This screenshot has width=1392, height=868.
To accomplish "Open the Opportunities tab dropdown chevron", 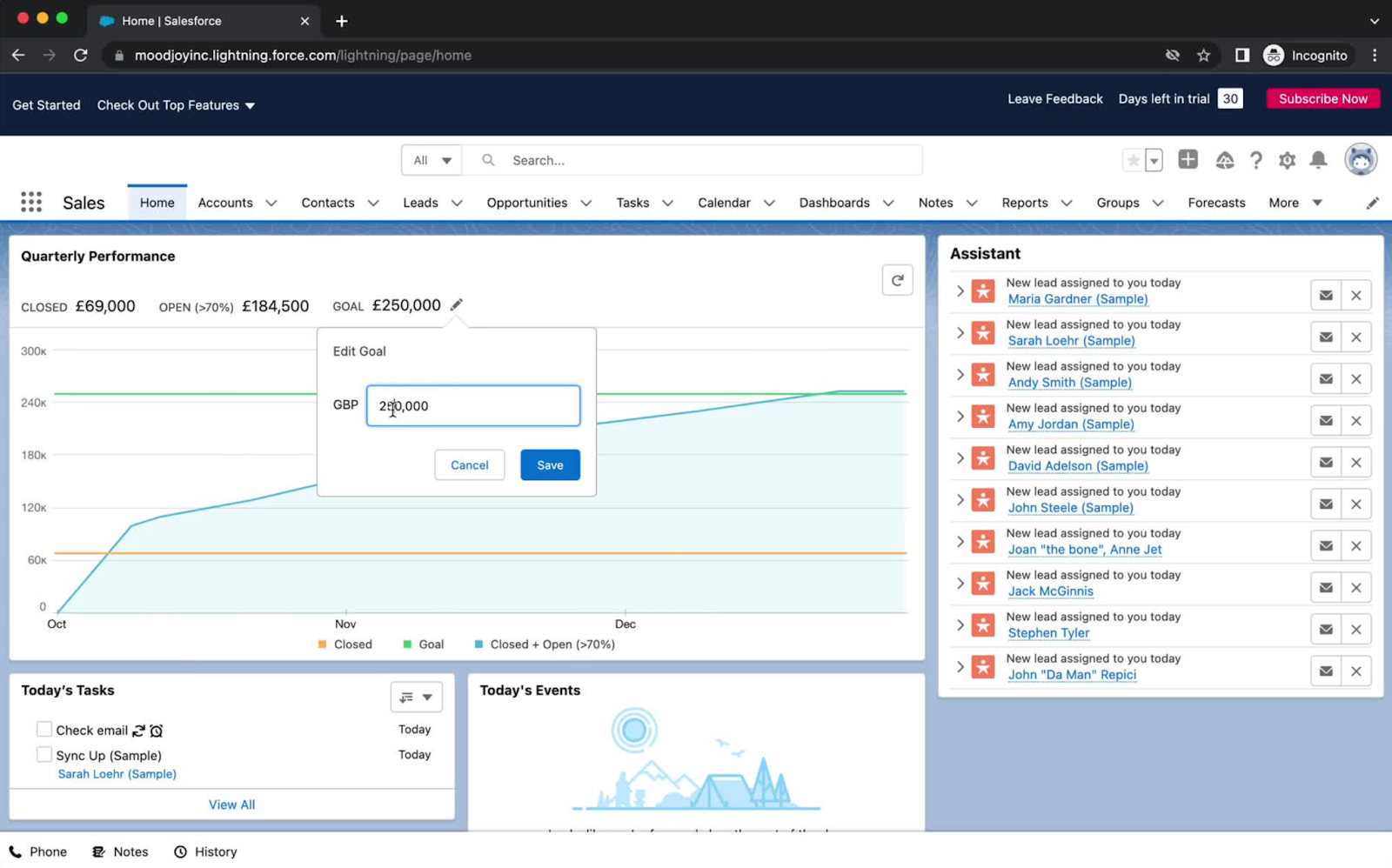I will [586, 203].
